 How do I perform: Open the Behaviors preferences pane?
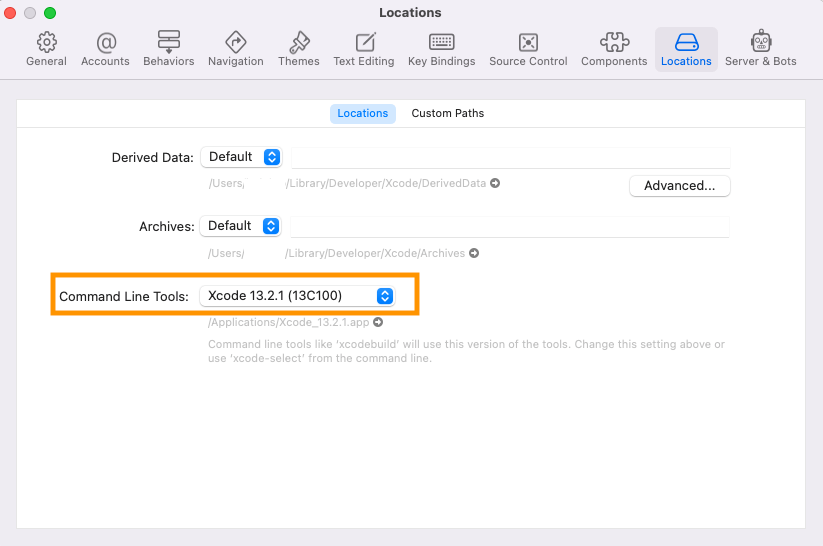click(x=168, y=49)
